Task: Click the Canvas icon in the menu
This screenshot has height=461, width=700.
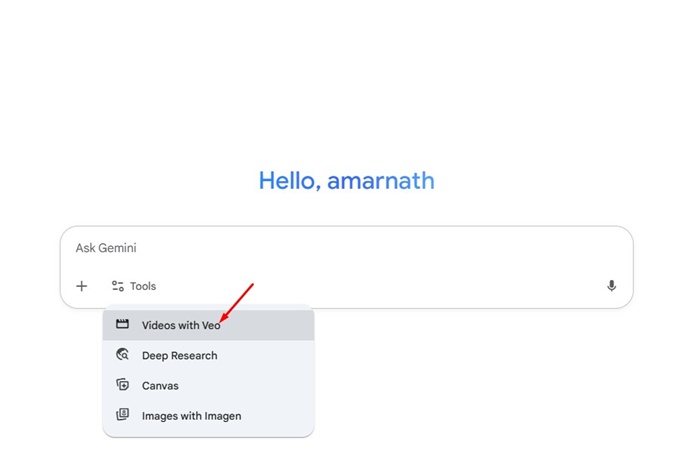Action: [123, 385]
